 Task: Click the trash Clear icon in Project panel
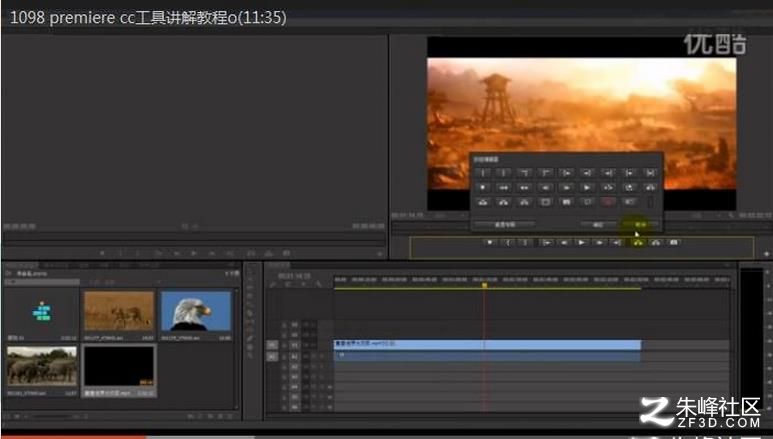click(230, 417)
